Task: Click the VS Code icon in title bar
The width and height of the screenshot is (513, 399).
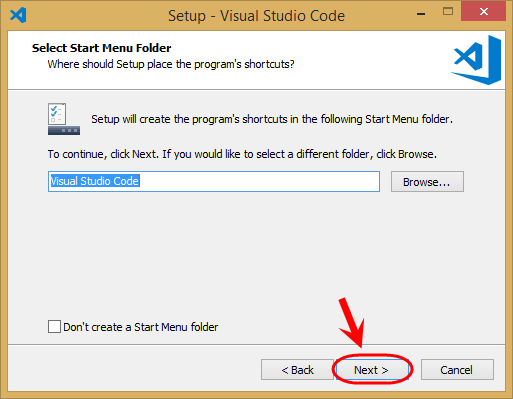Action: point(18,15)
